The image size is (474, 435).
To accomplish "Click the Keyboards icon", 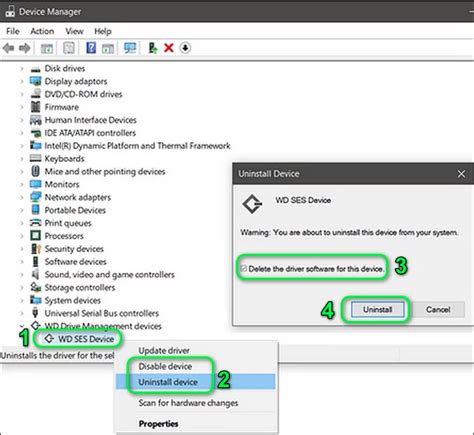I will (35, 158).
